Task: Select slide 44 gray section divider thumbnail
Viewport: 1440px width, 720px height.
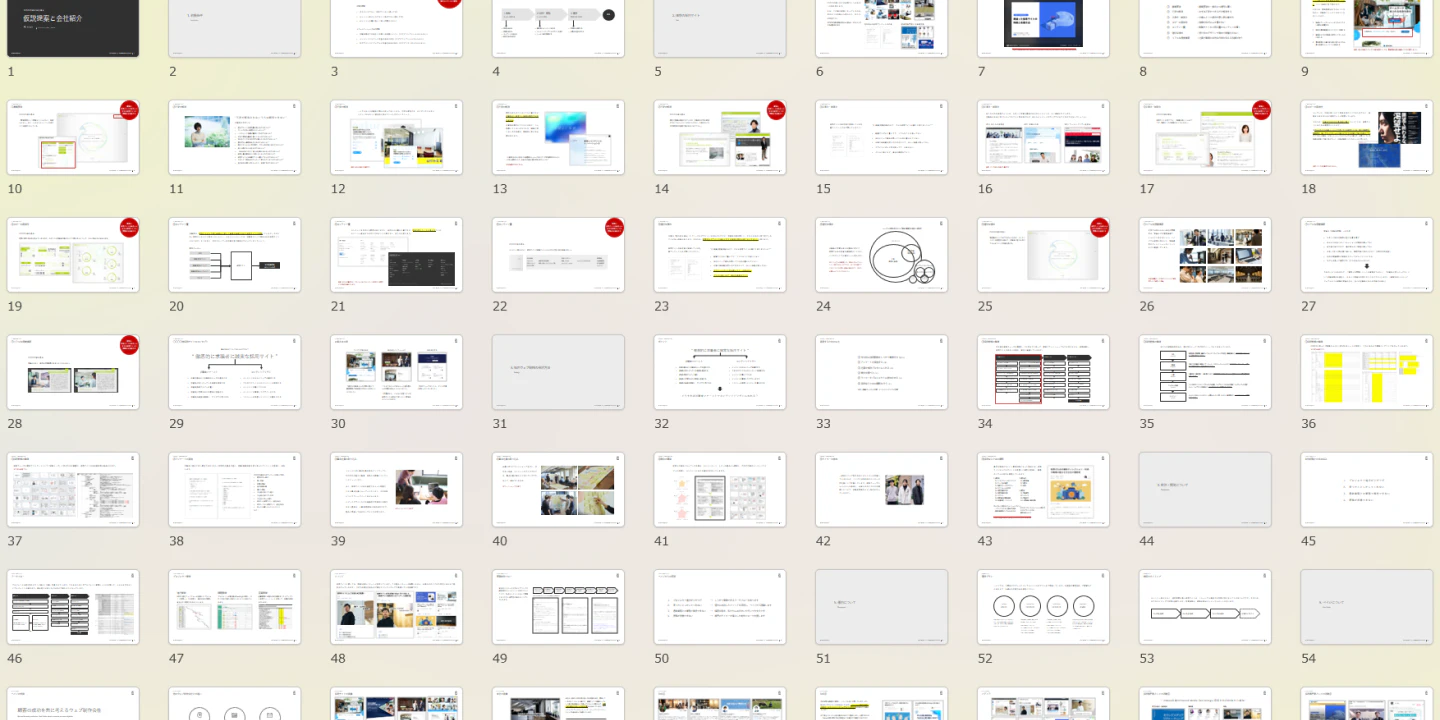Action: (x=1205, y=490)
